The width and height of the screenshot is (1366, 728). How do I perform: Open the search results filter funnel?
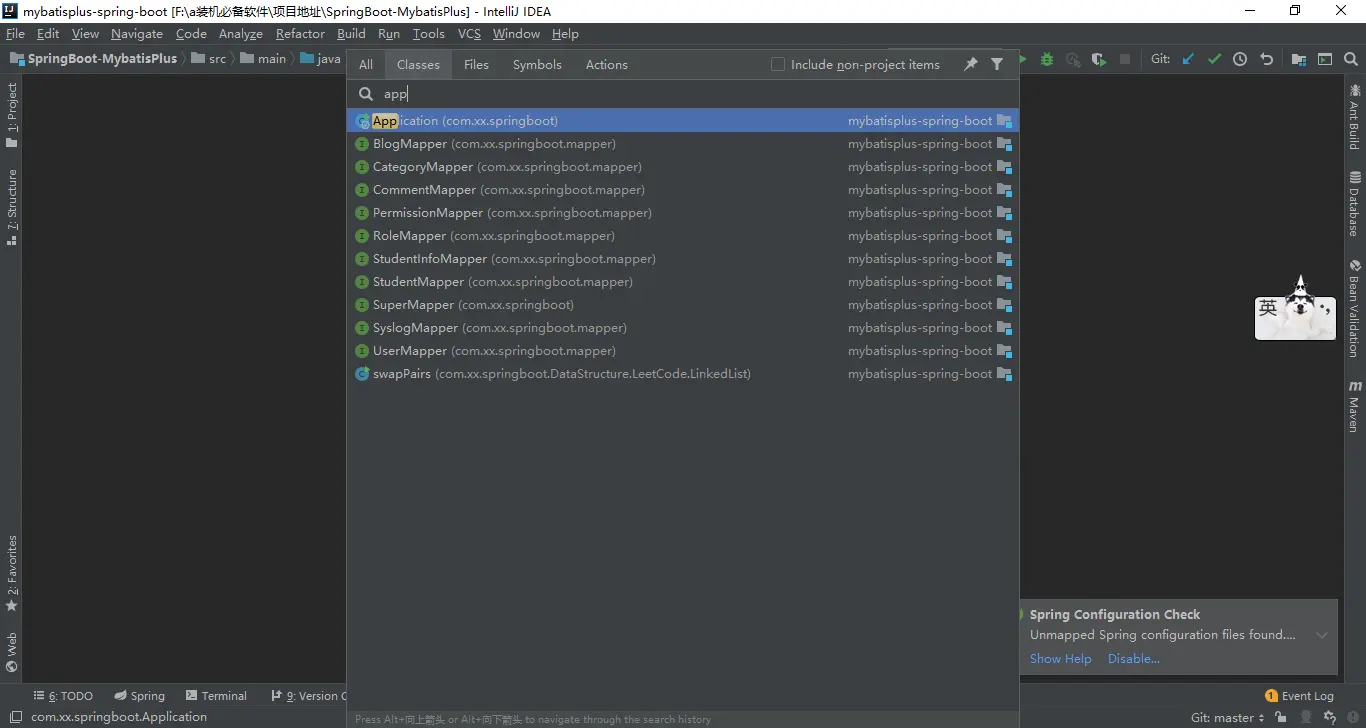click(x=997, y=64)
